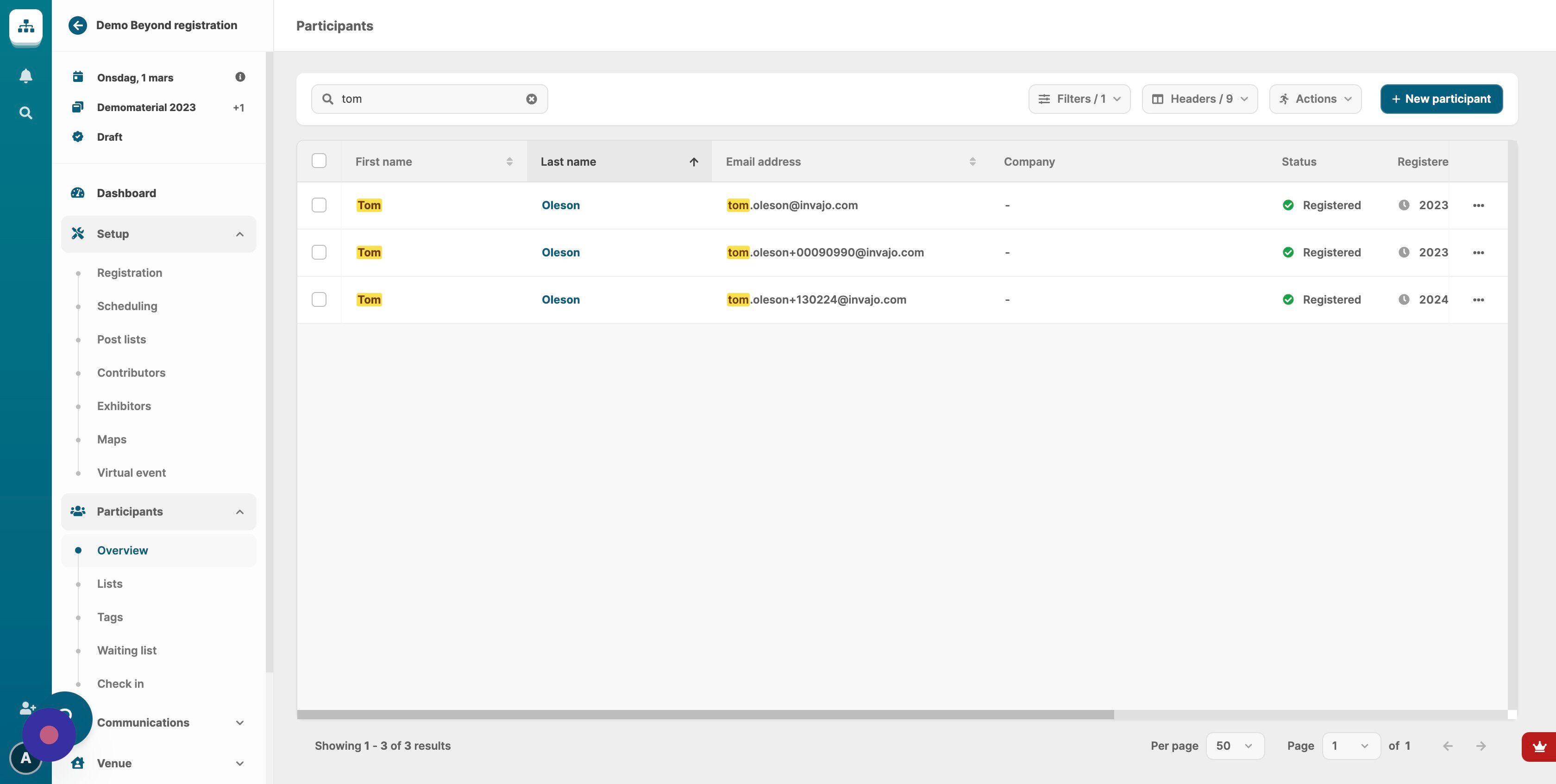Open the Headers / 9 dropdown
Image resolution: width=1556 pixels, height=784 pixels.
[x=1199, y=99]
